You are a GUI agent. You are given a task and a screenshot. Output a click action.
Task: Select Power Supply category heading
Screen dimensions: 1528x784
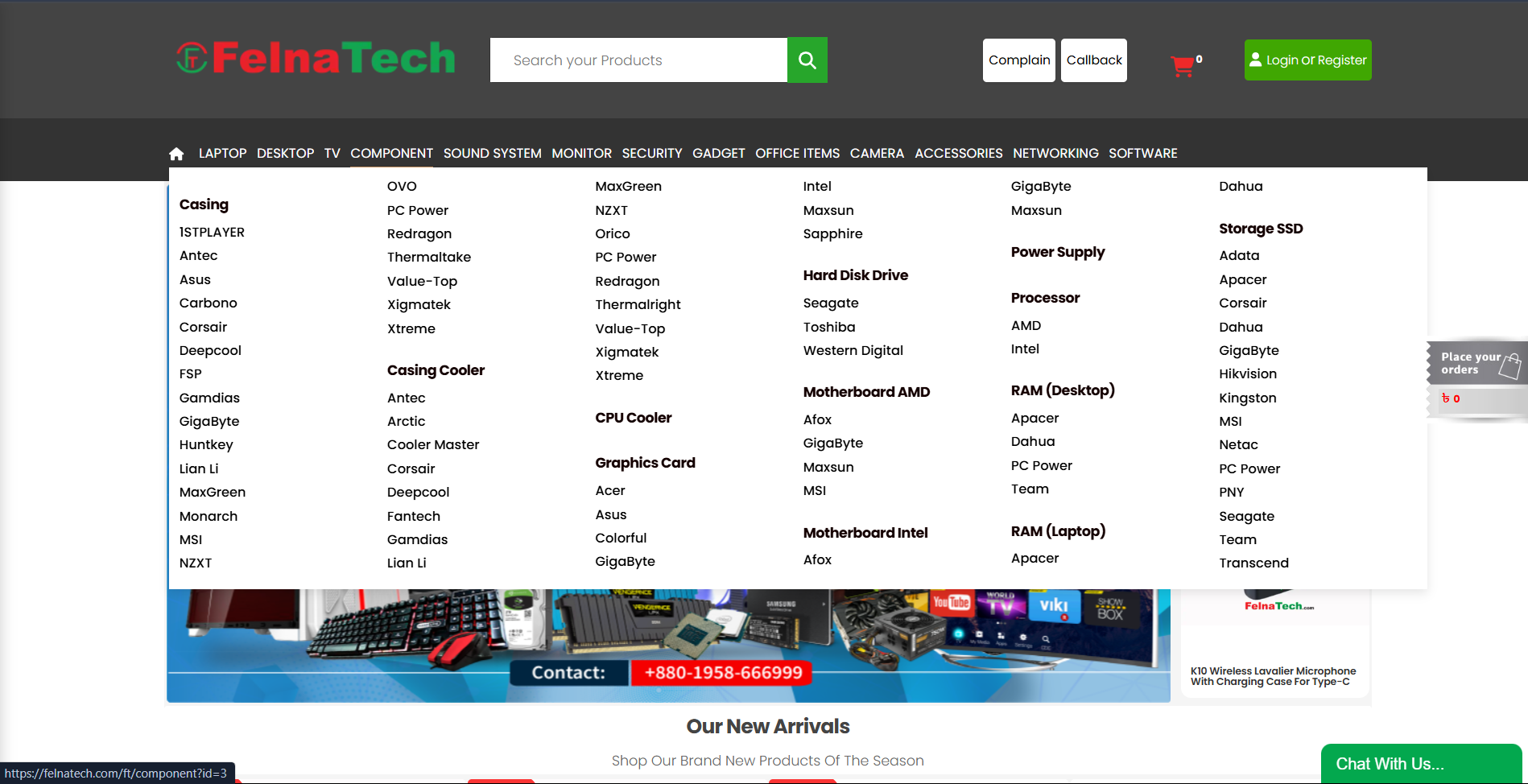click(1058, 252)
